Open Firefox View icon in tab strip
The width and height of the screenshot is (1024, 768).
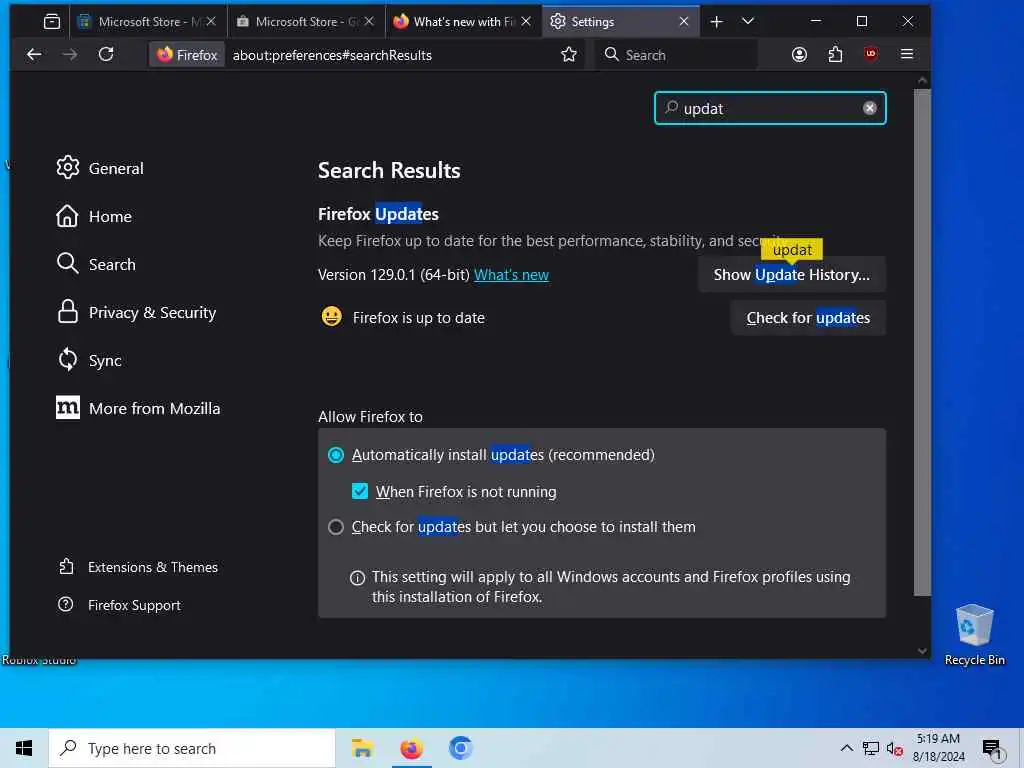click(x=52, y=22)
